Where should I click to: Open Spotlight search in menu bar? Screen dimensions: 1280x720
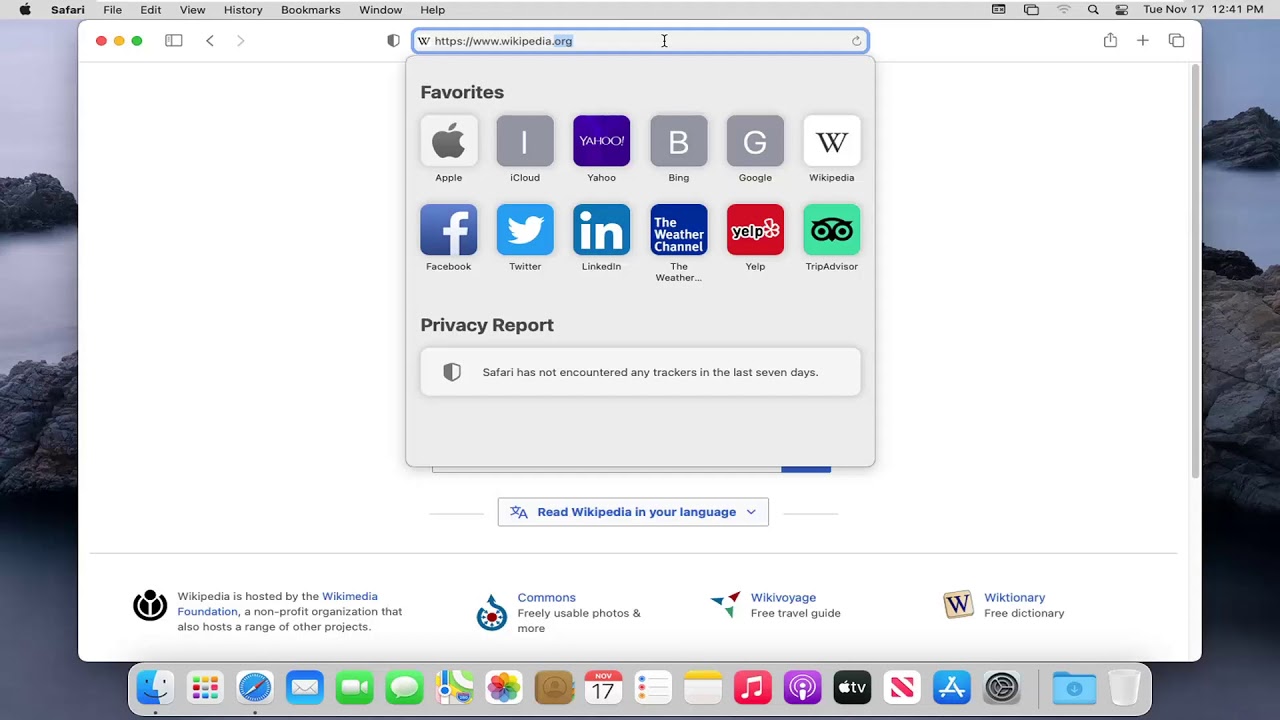(x=1093, y=10)
